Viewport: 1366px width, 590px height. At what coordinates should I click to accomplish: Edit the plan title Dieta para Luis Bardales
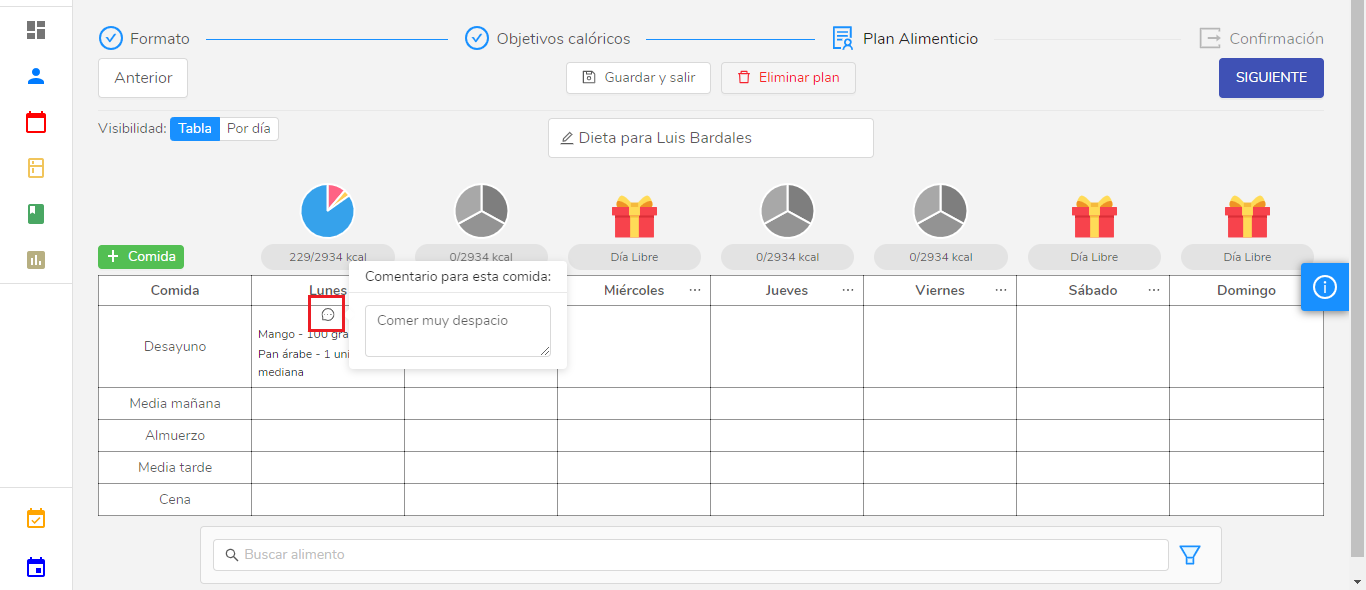point(711,138)
